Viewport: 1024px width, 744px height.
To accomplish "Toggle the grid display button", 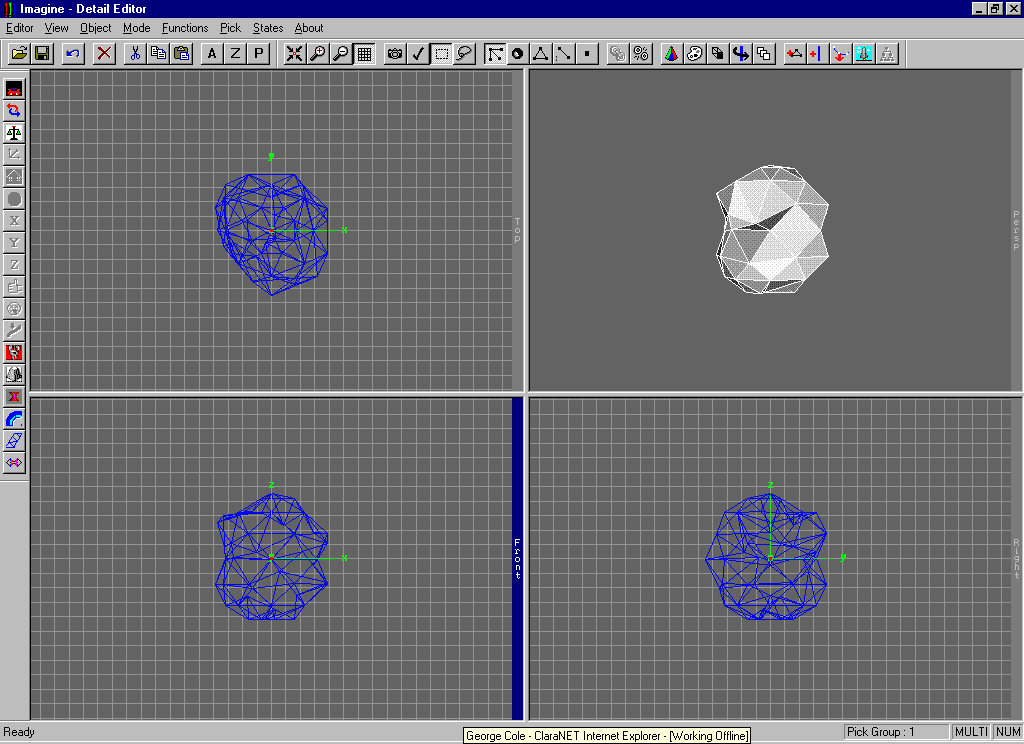I will [x=365, y=54].
